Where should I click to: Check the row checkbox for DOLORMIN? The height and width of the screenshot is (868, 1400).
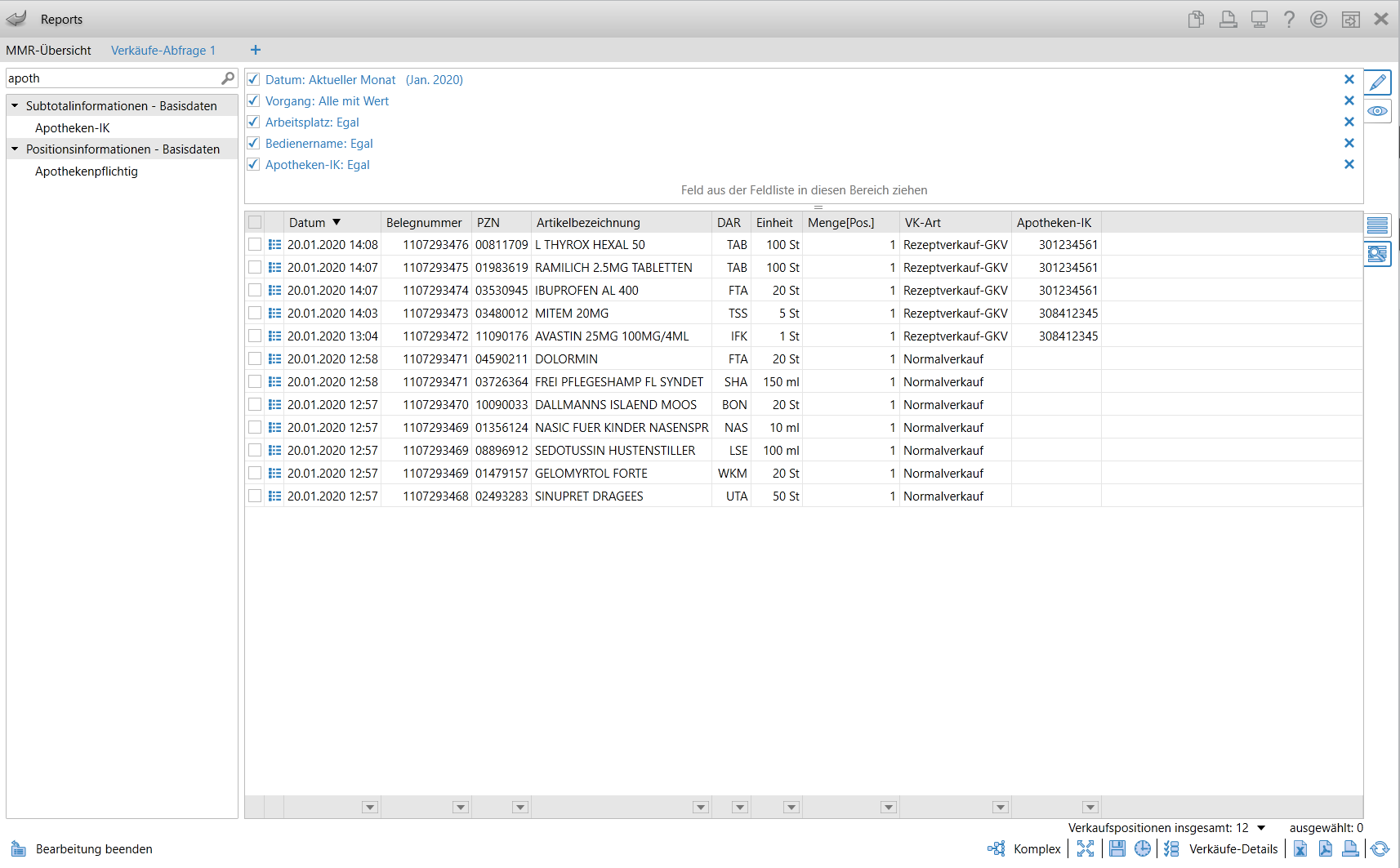click(255, 358)
